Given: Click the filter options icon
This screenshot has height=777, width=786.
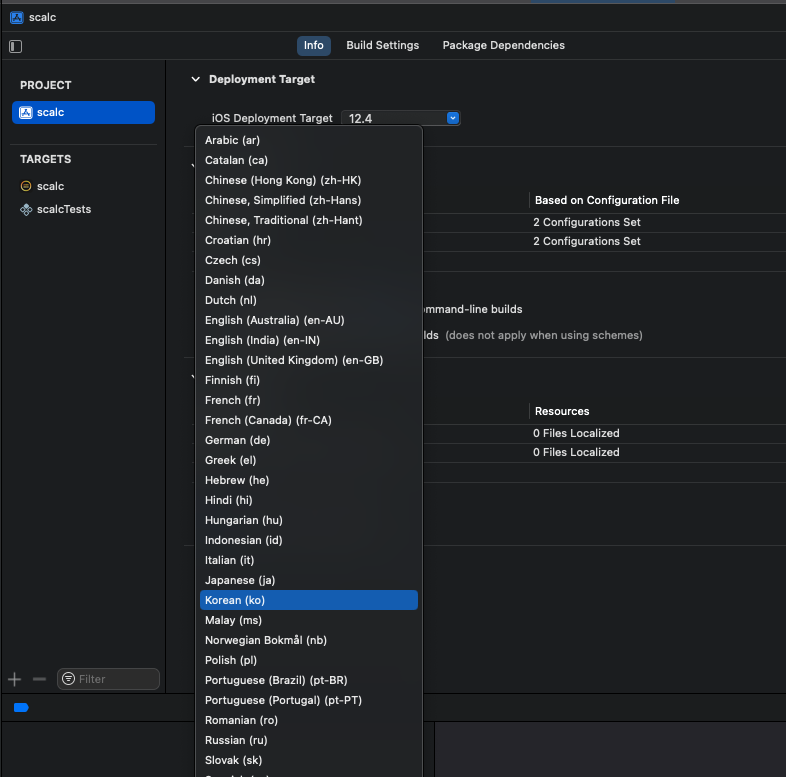Looking at the screenshot, I should point(69,679).
